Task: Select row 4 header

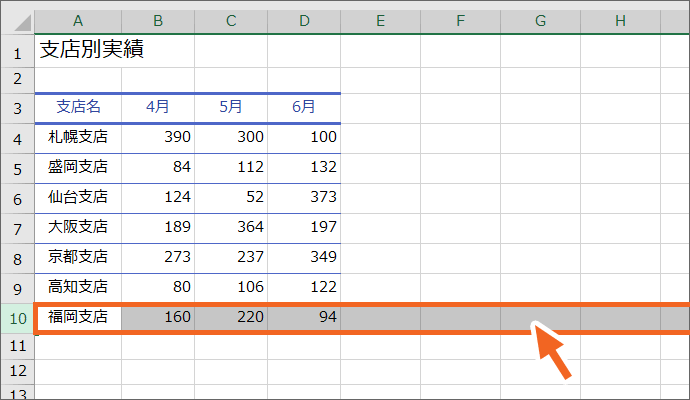Action: (x=18, y=139)
